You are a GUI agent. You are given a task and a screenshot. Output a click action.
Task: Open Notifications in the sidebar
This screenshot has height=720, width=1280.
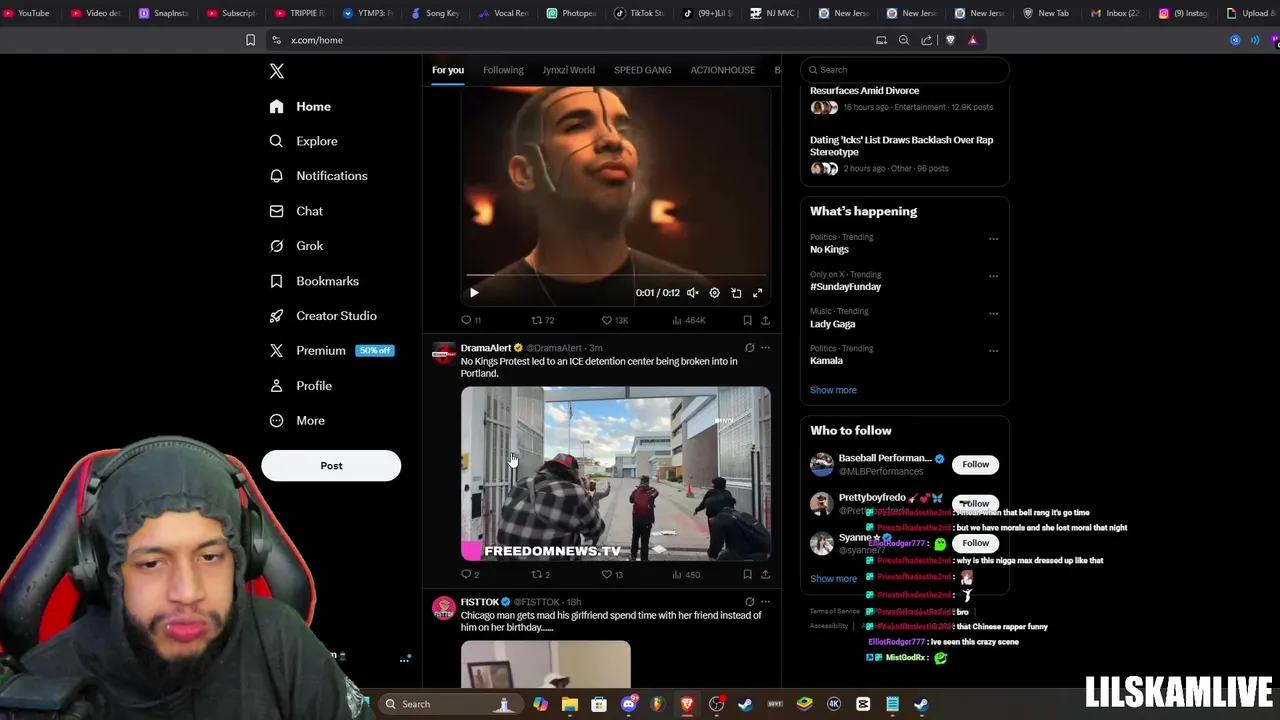318,176
